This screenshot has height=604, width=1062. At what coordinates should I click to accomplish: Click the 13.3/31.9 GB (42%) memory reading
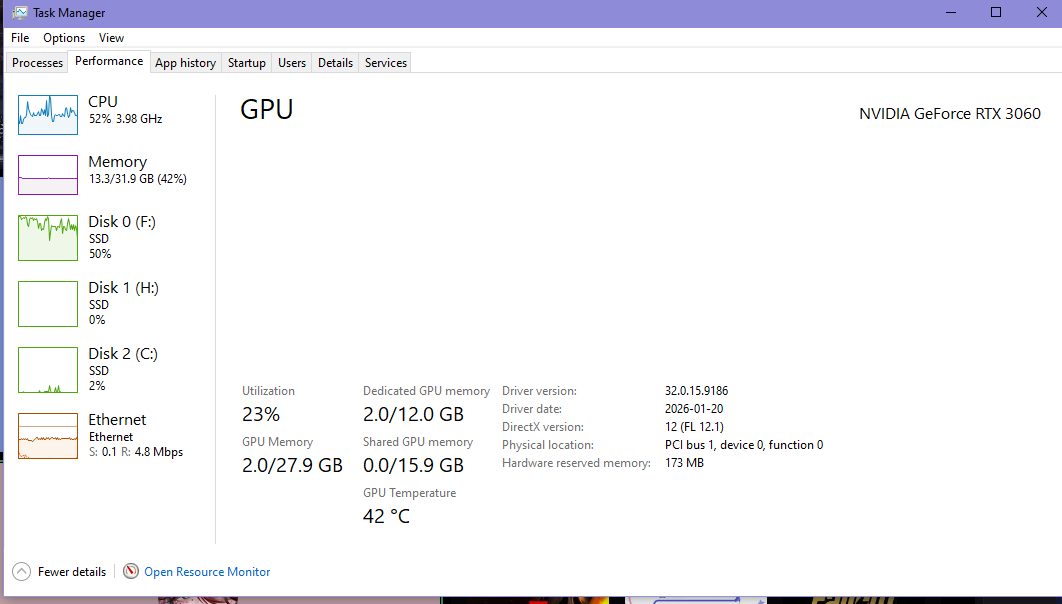point(137,179)
